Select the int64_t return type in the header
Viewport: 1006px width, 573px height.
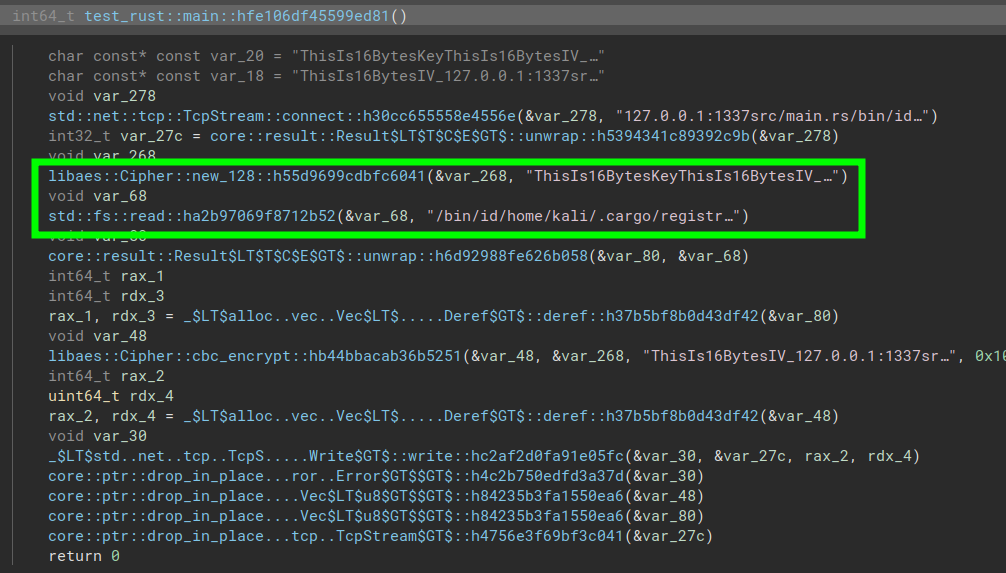pyautogui.click(x=44, y=16)
